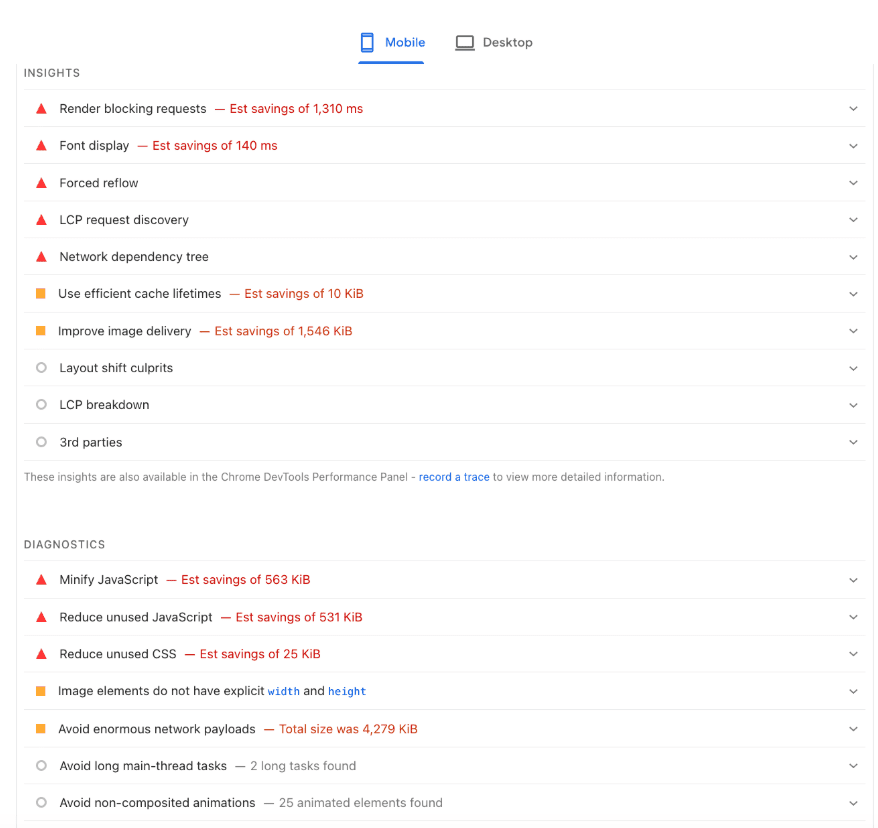Click the red triangle icon next to Forced reflow
The height and width of the screenshot is (828, 878).
(41, 182)
